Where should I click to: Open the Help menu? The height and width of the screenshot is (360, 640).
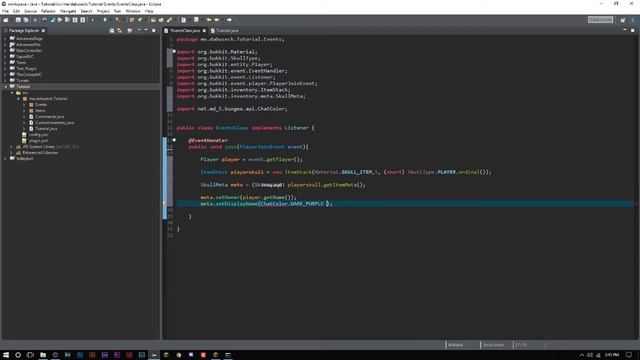[x=149, y=11]
